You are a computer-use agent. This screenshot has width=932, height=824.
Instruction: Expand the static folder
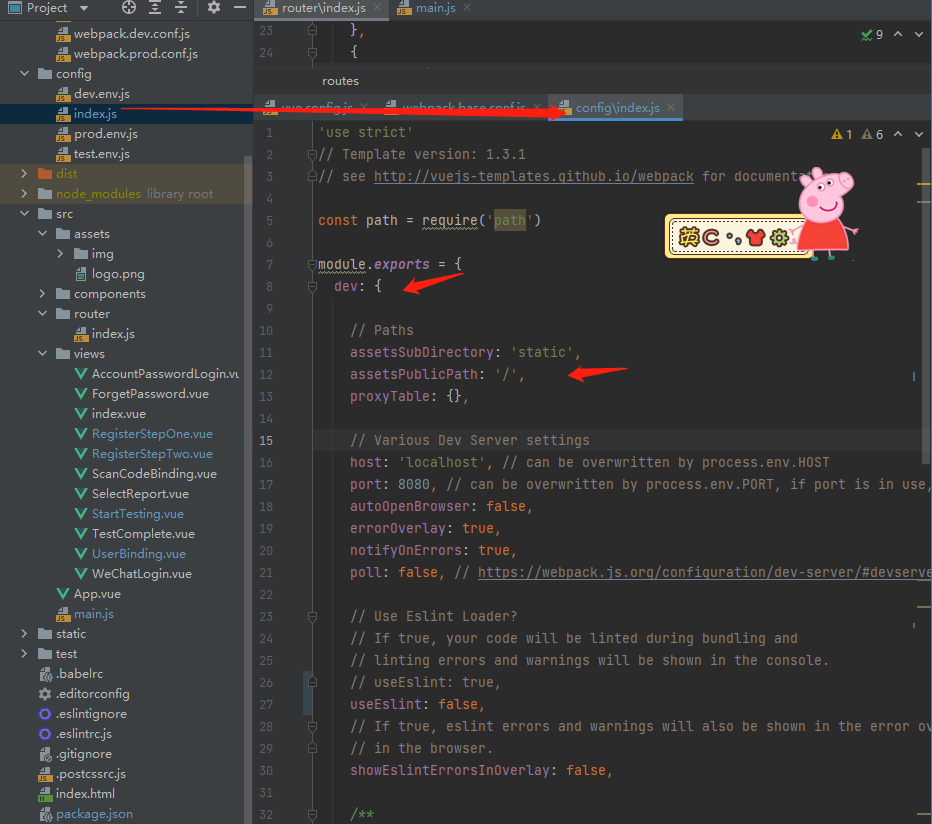pos(24,634)
